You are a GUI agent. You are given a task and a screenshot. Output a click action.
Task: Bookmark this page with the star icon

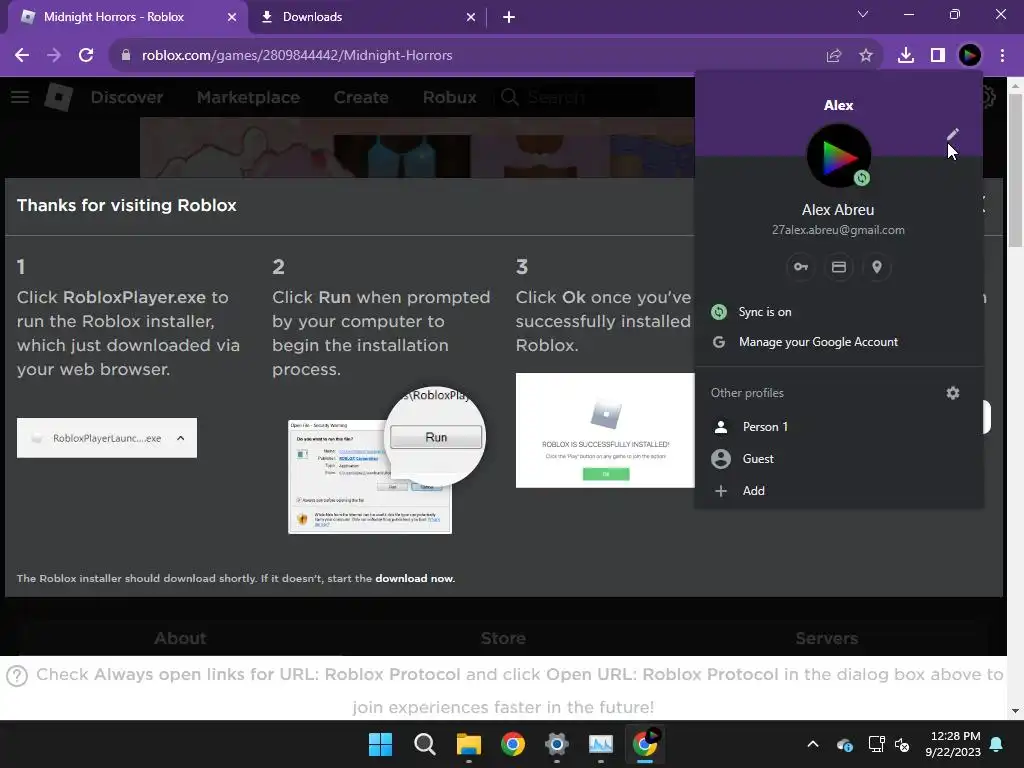coord(866,56)
